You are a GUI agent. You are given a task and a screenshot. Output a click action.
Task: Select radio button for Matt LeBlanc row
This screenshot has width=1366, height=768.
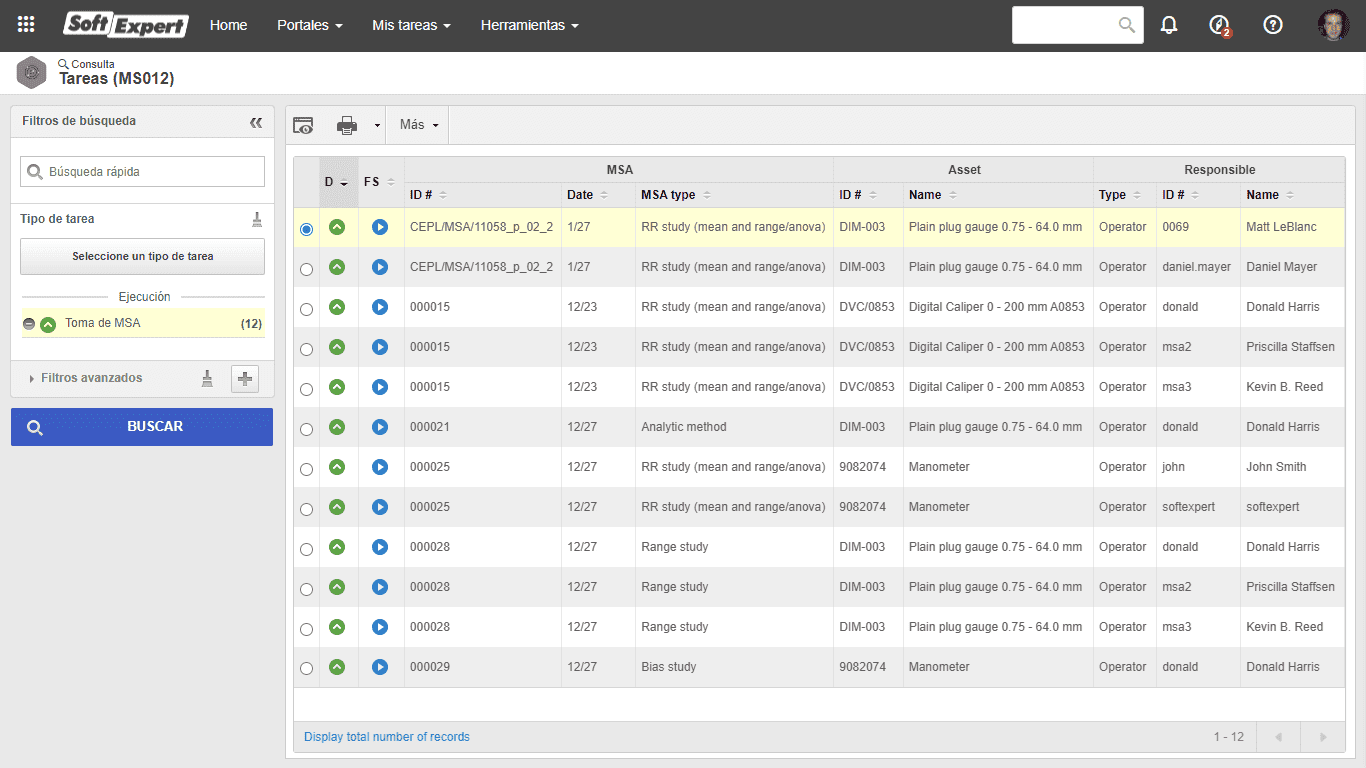point(306,229)
